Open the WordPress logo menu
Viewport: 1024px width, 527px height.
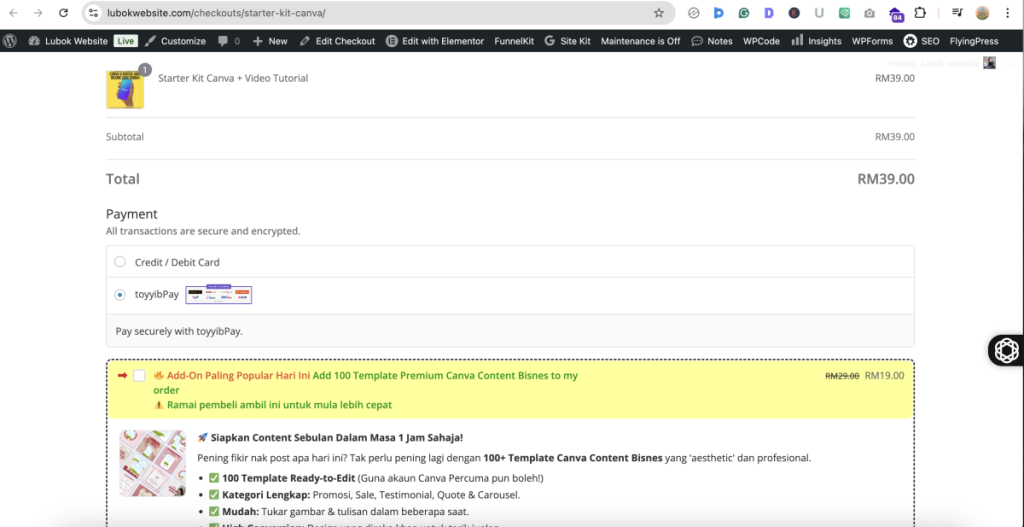10,41
